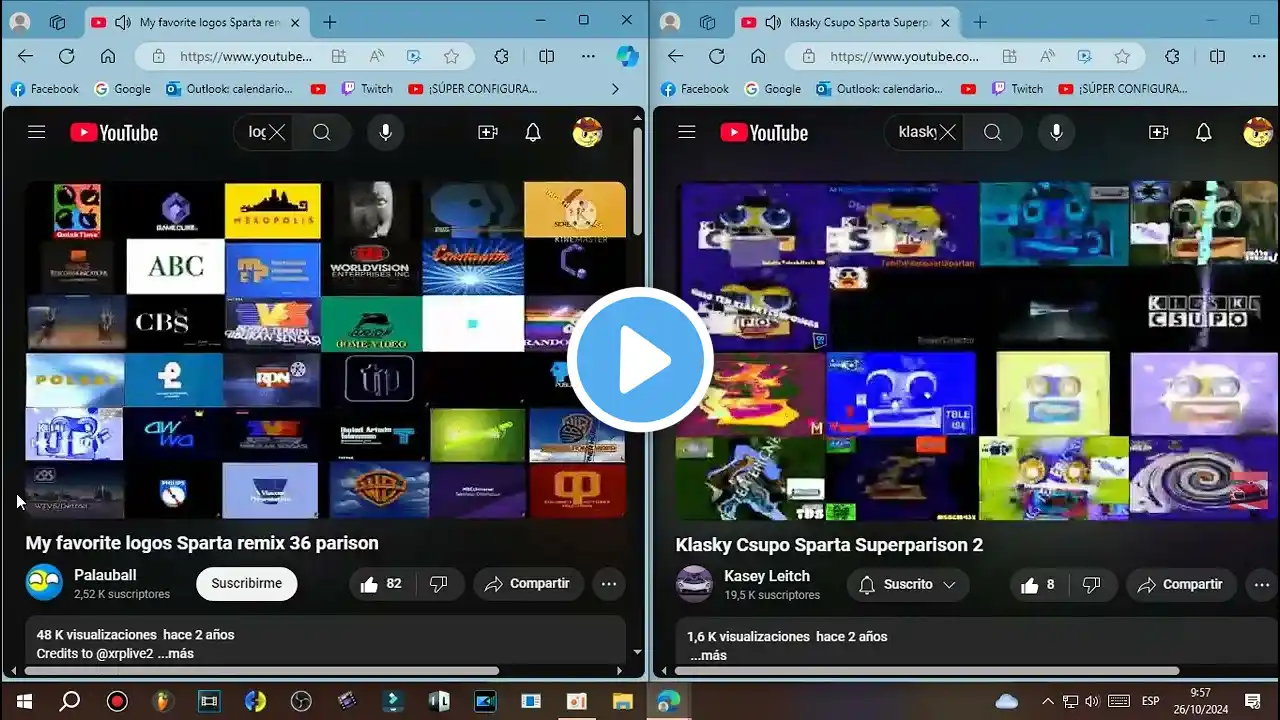Mute audio on right browser tab
1280x720 pixels.
click(x=773, y=22)
